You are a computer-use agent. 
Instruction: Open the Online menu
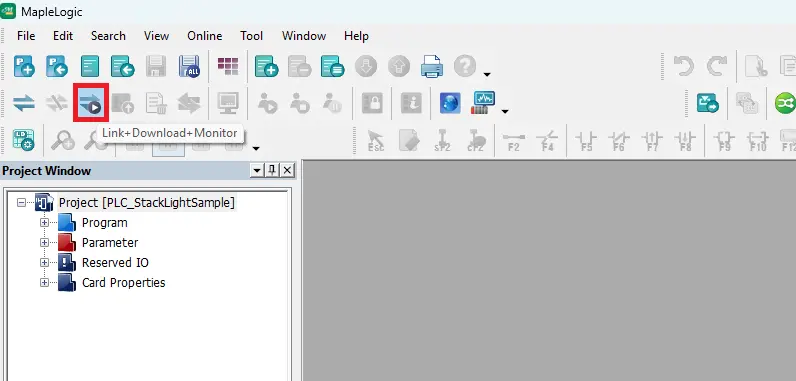pyautogui.click(x=205, y=36)
